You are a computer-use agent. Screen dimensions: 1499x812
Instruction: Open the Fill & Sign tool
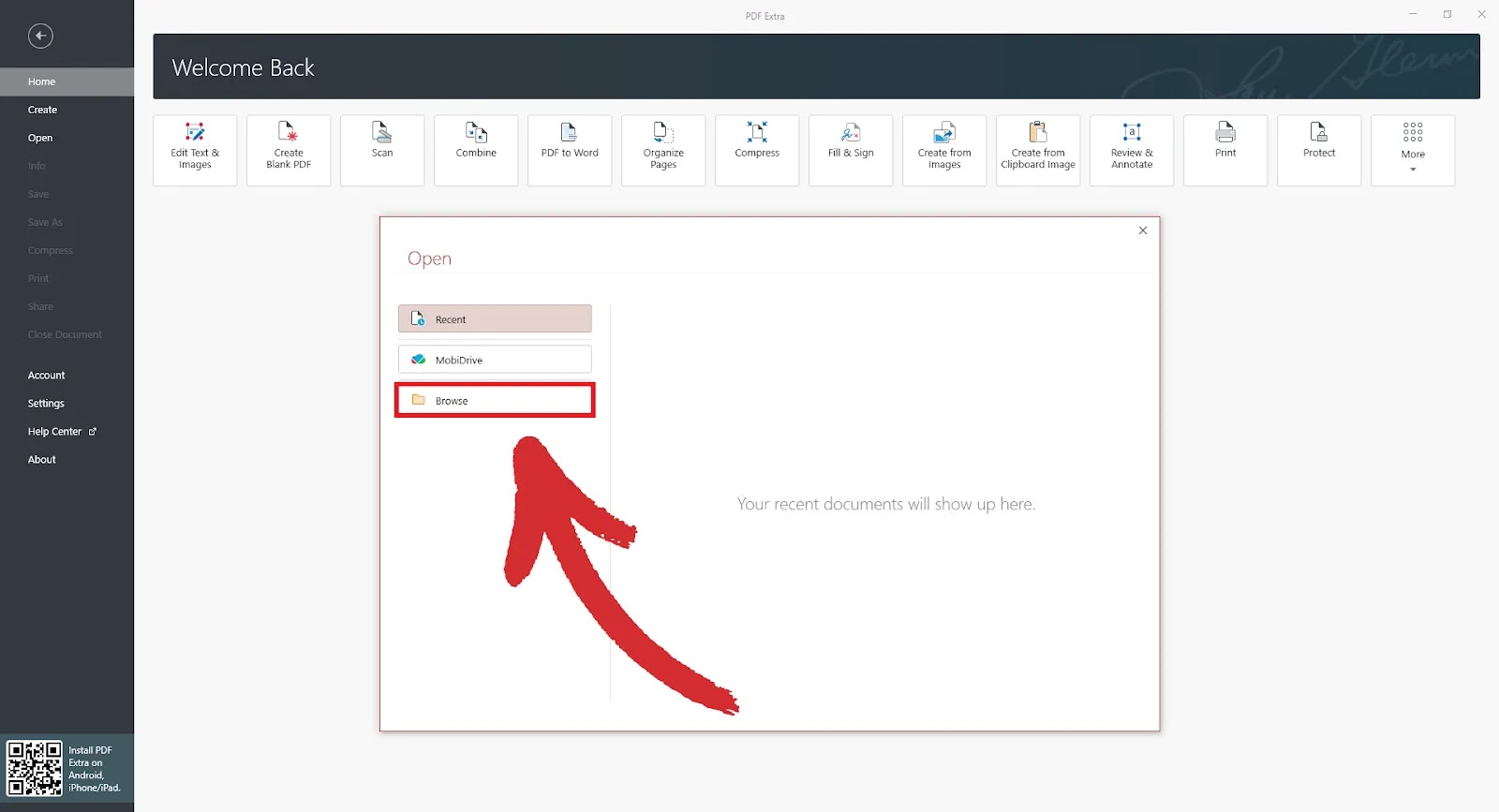851,150
